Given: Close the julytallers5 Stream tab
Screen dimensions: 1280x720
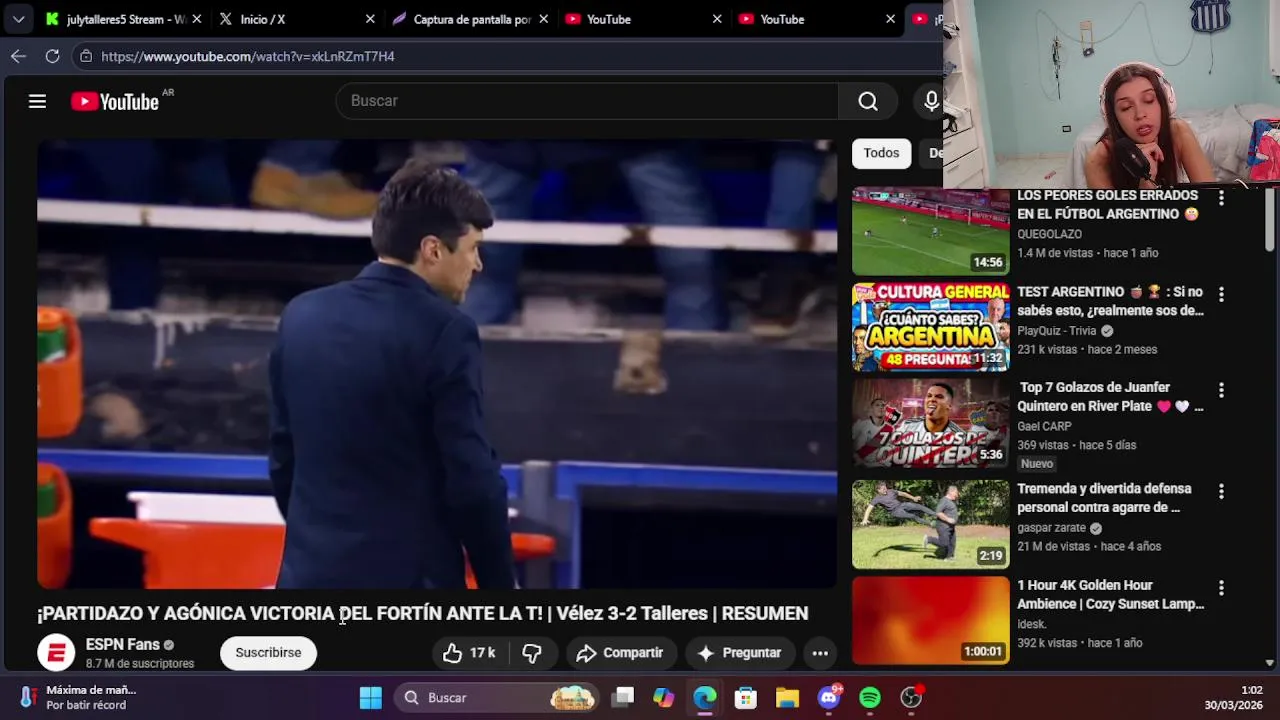Looking at the screenshot, I should click(196, 19).
